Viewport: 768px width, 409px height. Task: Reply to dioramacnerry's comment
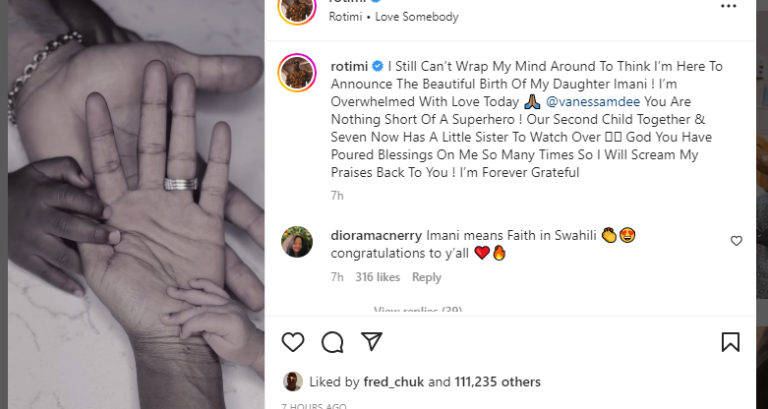tap(426, 277)
